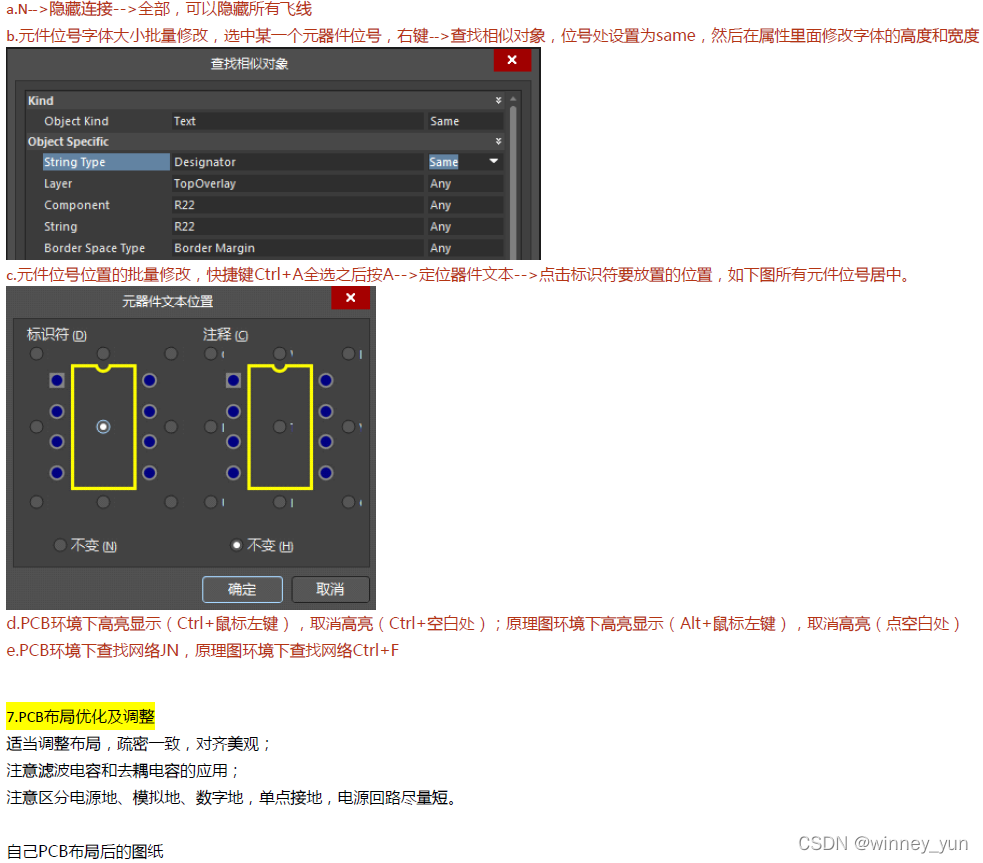Click the line 自己PCB布局后的图纸
Screen dimensions: 983x863
pos(85,851)
